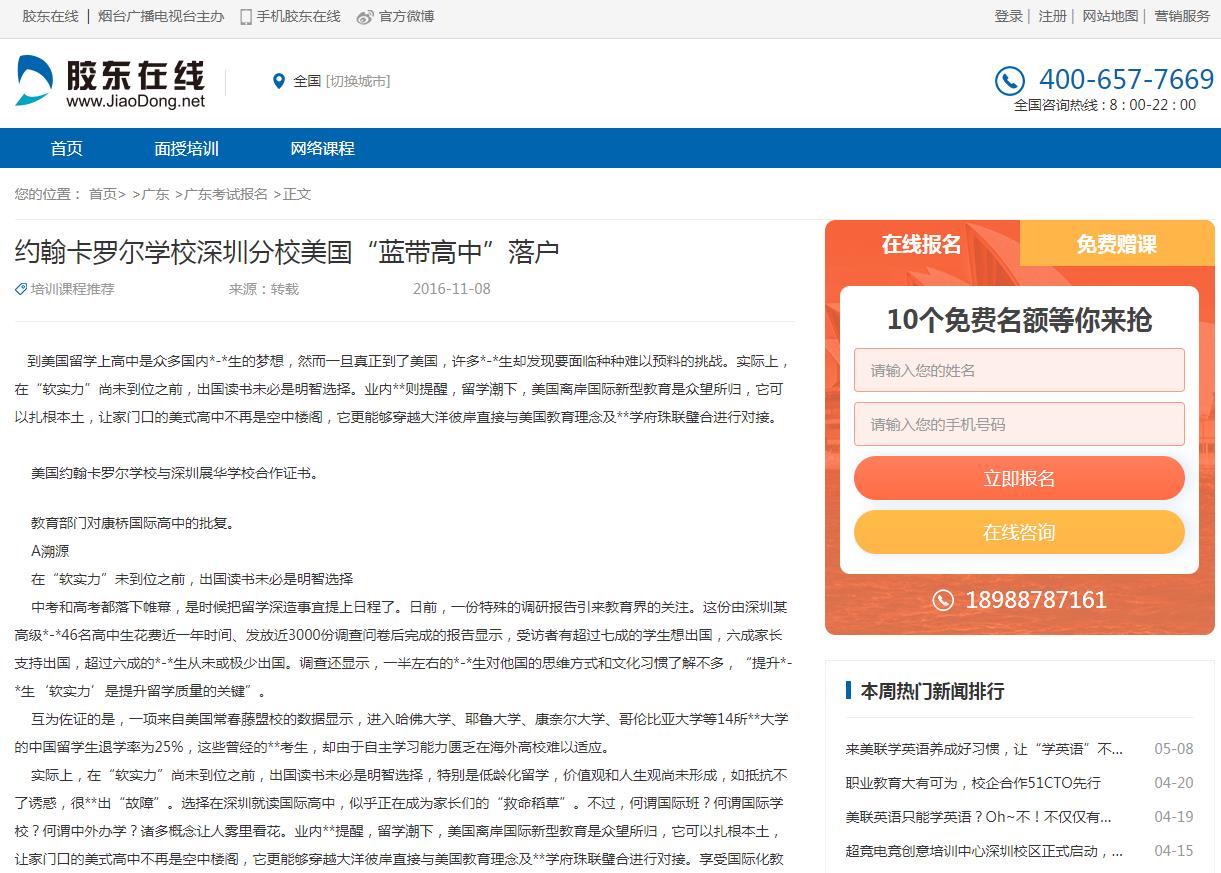
Task: Focus the 请输入您的姓名 input field
Action: coord(1019,370)
